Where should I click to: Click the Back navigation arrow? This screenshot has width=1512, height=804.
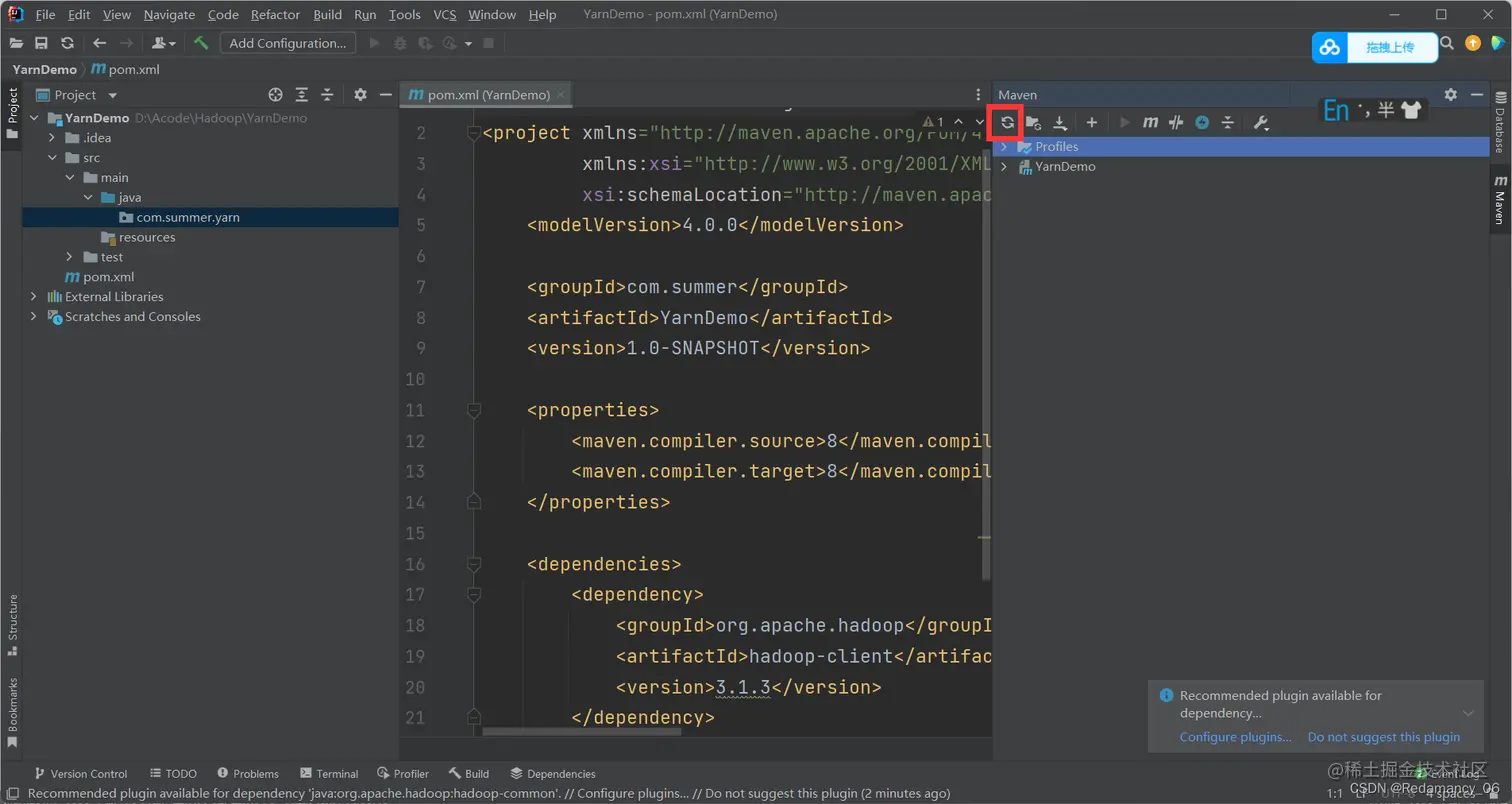[99, 43]
